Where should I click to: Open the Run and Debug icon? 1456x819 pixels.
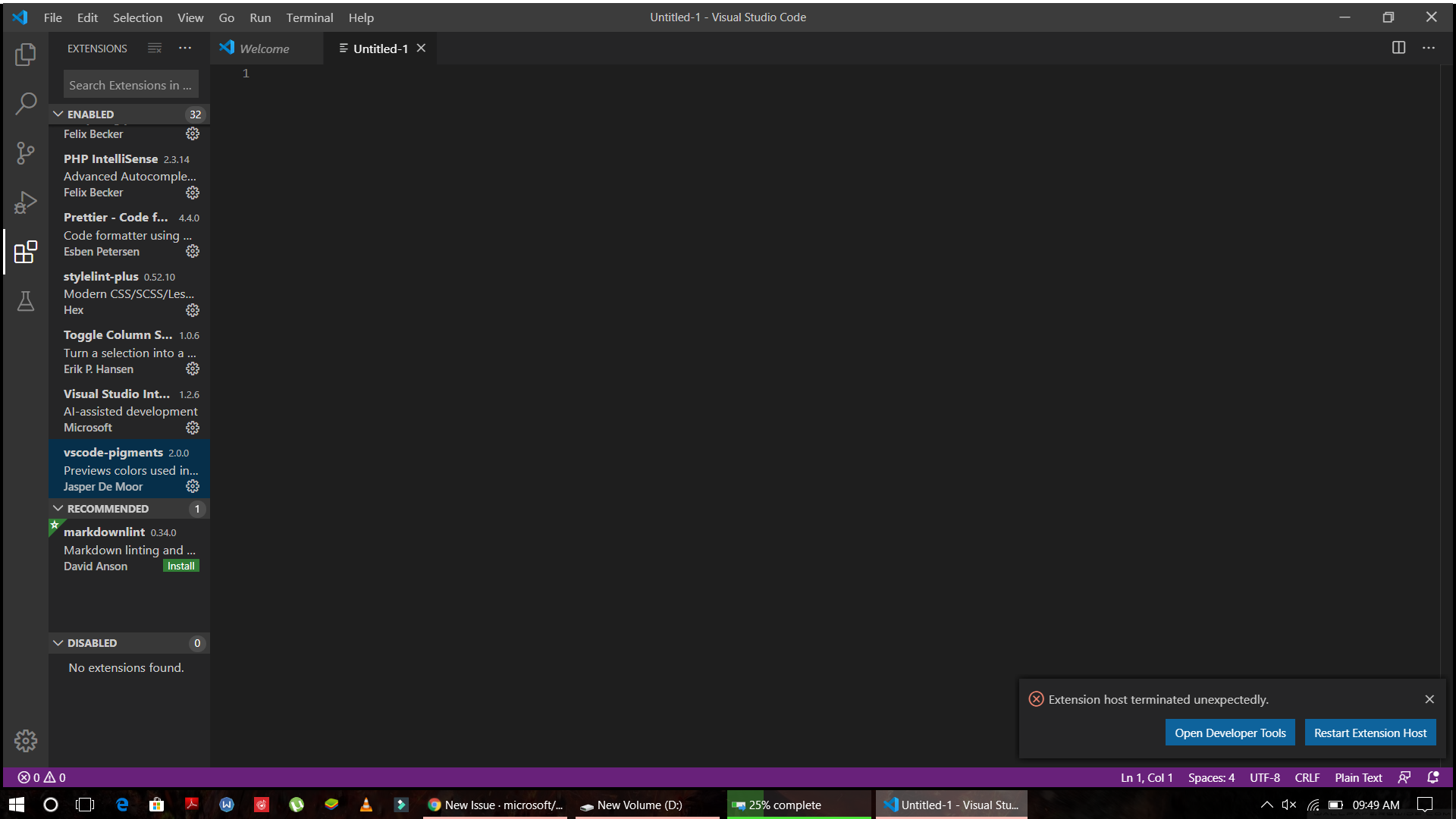(26, 202)
